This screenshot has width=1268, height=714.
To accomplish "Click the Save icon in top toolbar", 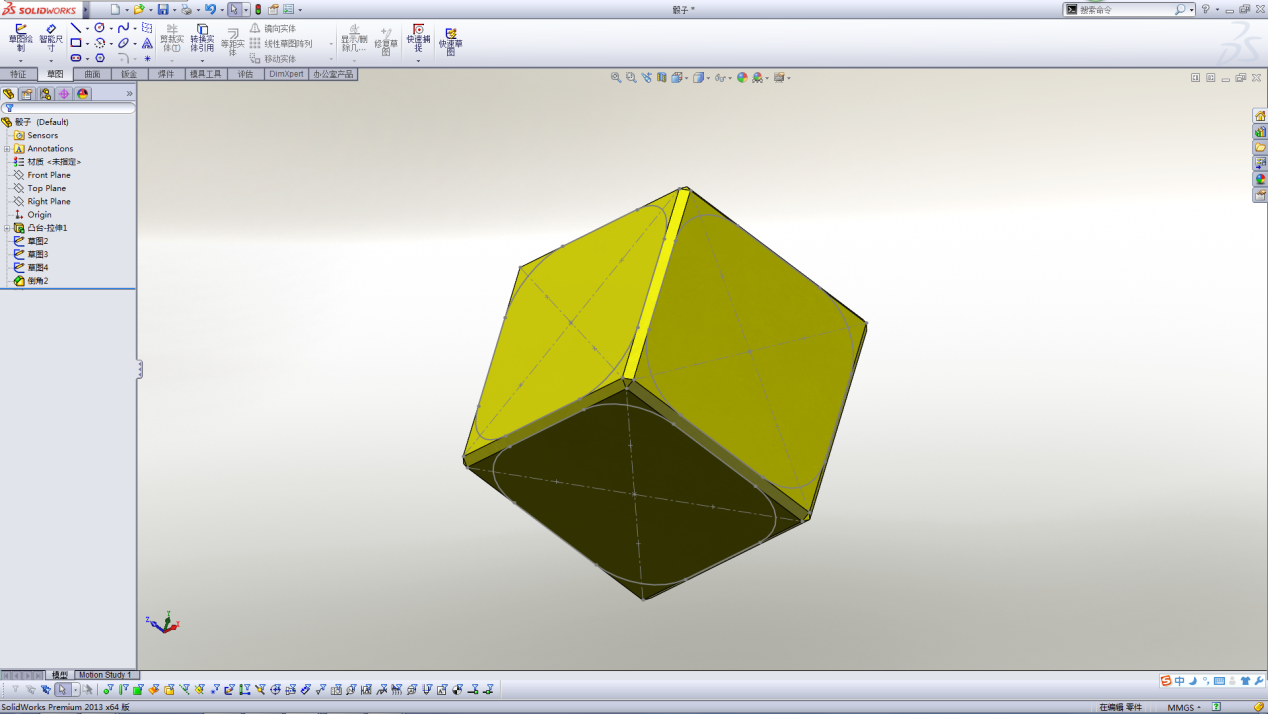I will pyautogui.click(x=163, y=9).
